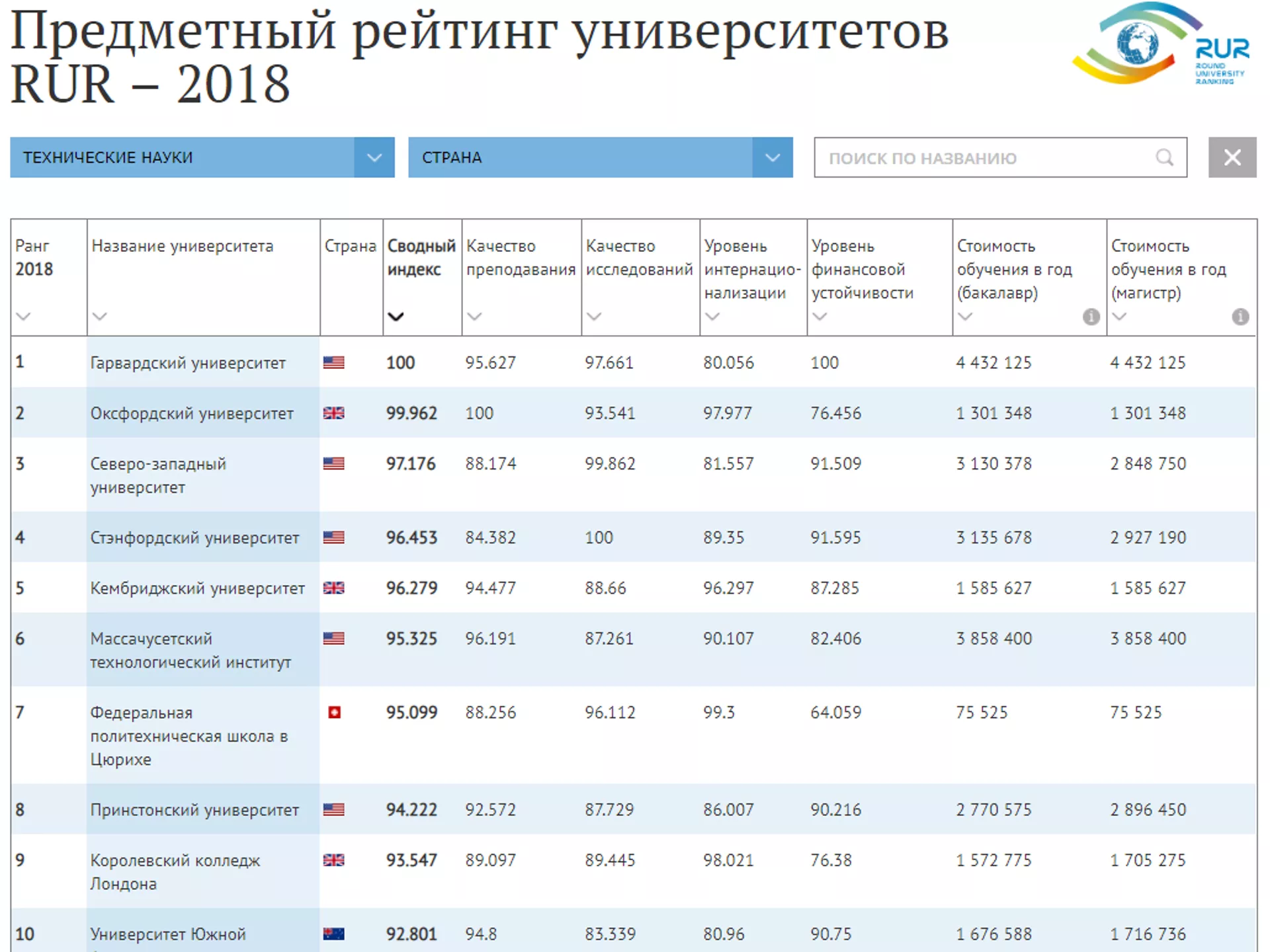Click Swiss flag in Цюрихе row
Screen dimensions: 1270x952
[335, 712]
